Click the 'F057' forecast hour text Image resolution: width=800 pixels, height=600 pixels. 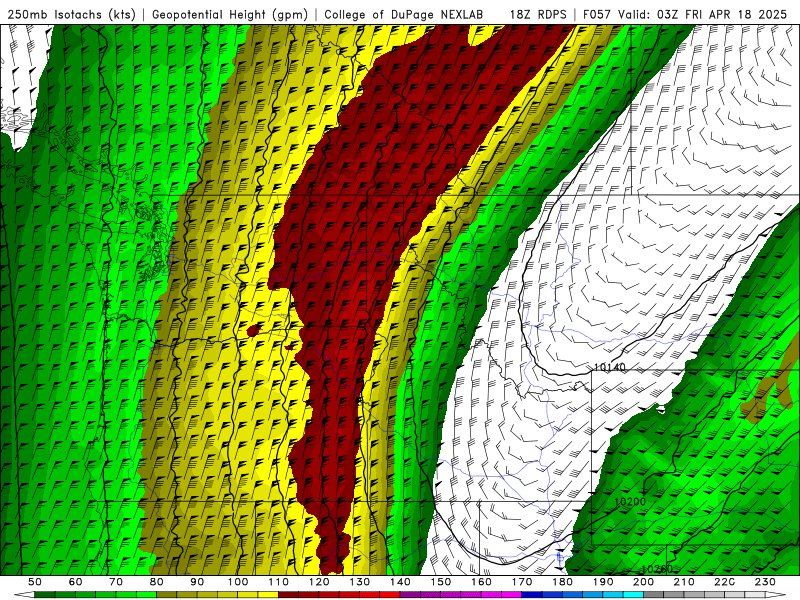tap(598, 14)
